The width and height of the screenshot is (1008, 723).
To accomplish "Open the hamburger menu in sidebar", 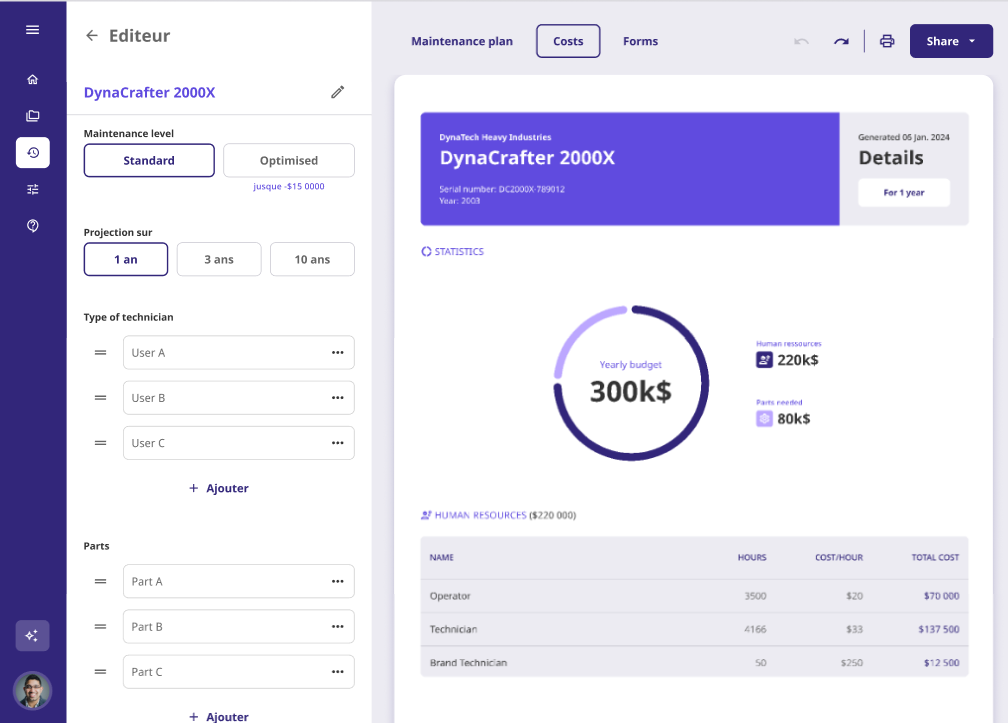I will [x=32, y=30].
